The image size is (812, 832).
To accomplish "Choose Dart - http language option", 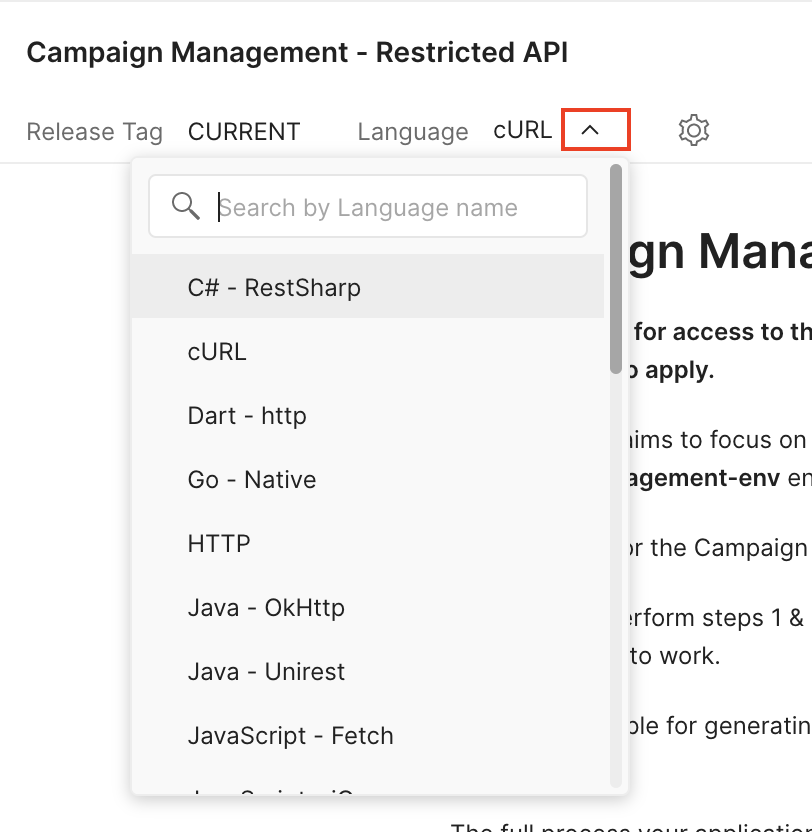I will [368, 415].
